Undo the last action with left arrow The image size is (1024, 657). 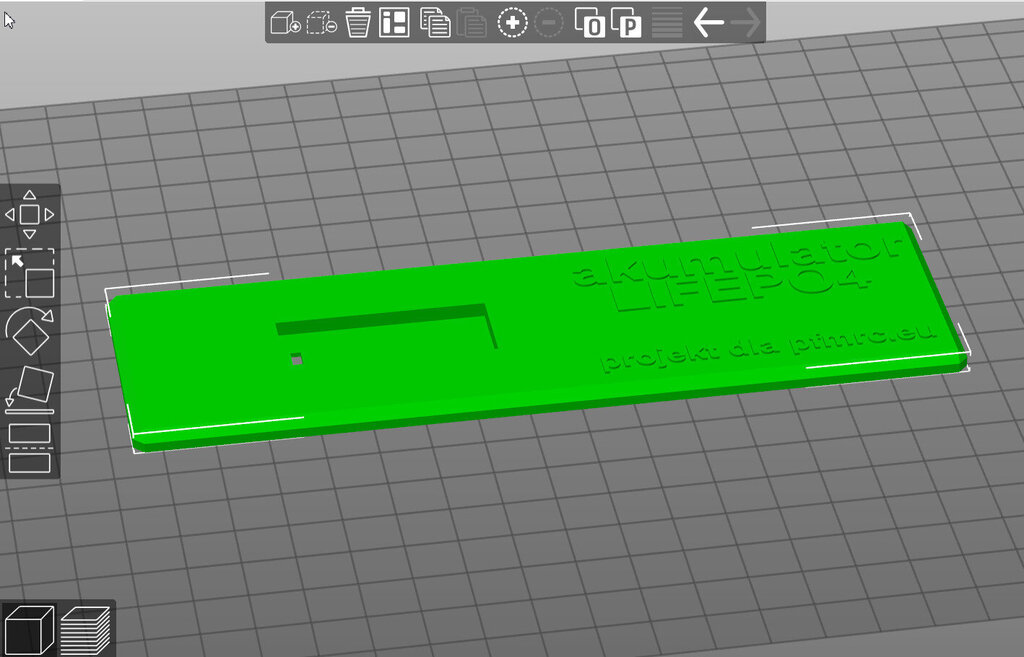tap(708, 23)
